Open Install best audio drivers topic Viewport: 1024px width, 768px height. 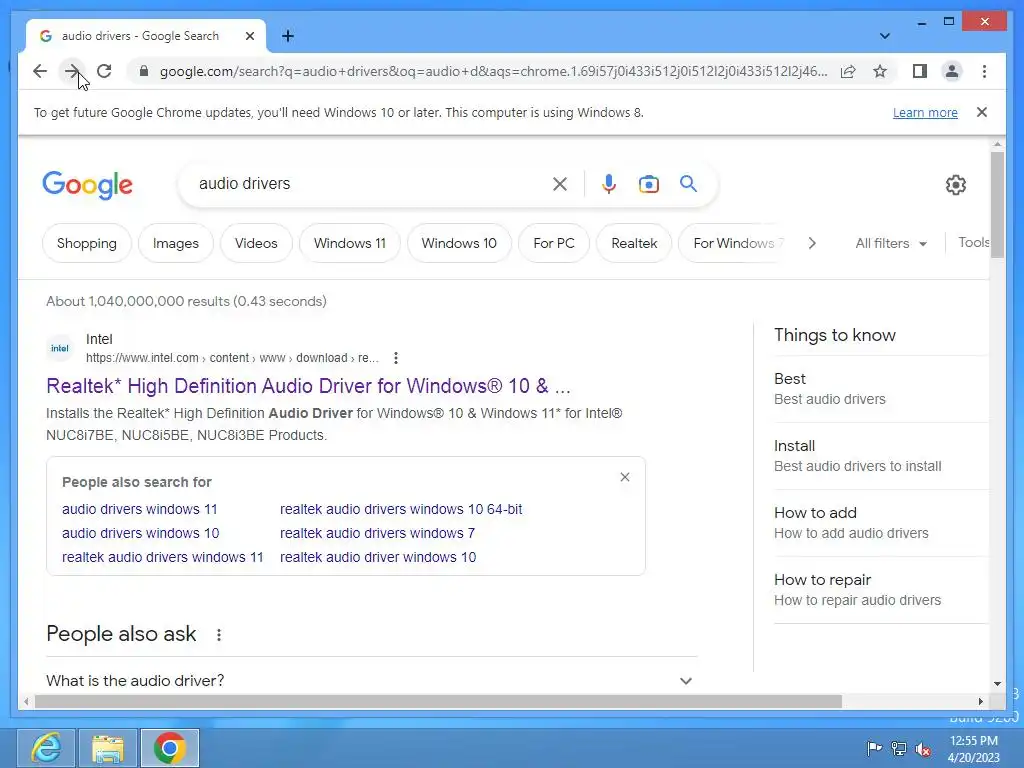coord(881,456)
